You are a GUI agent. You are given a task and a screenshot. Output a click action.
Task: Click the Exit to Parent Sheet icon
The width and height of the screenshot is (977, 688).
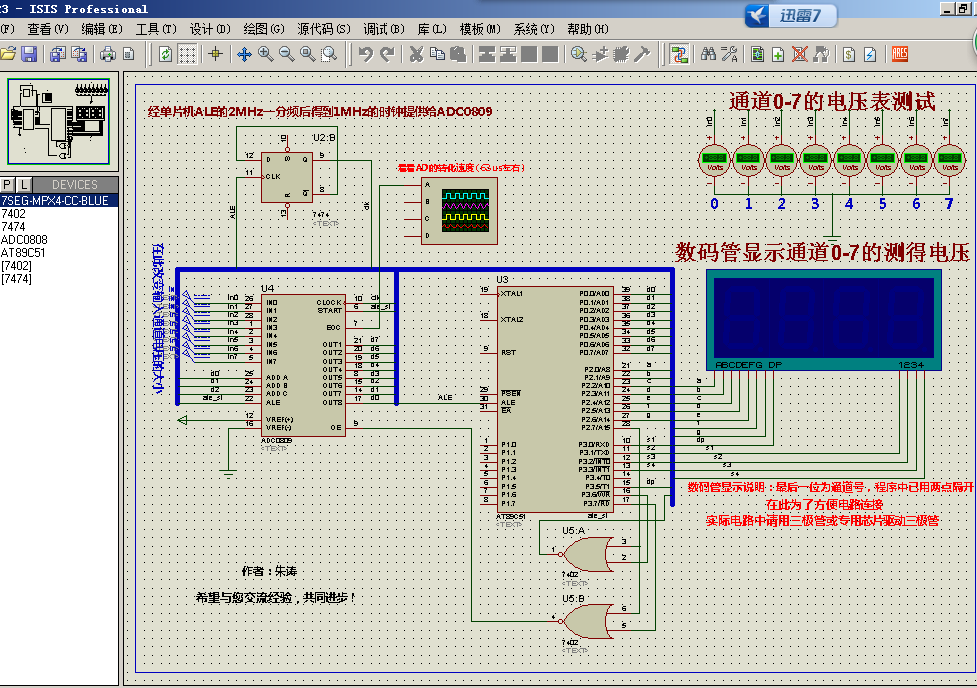[x=821, y=54]
